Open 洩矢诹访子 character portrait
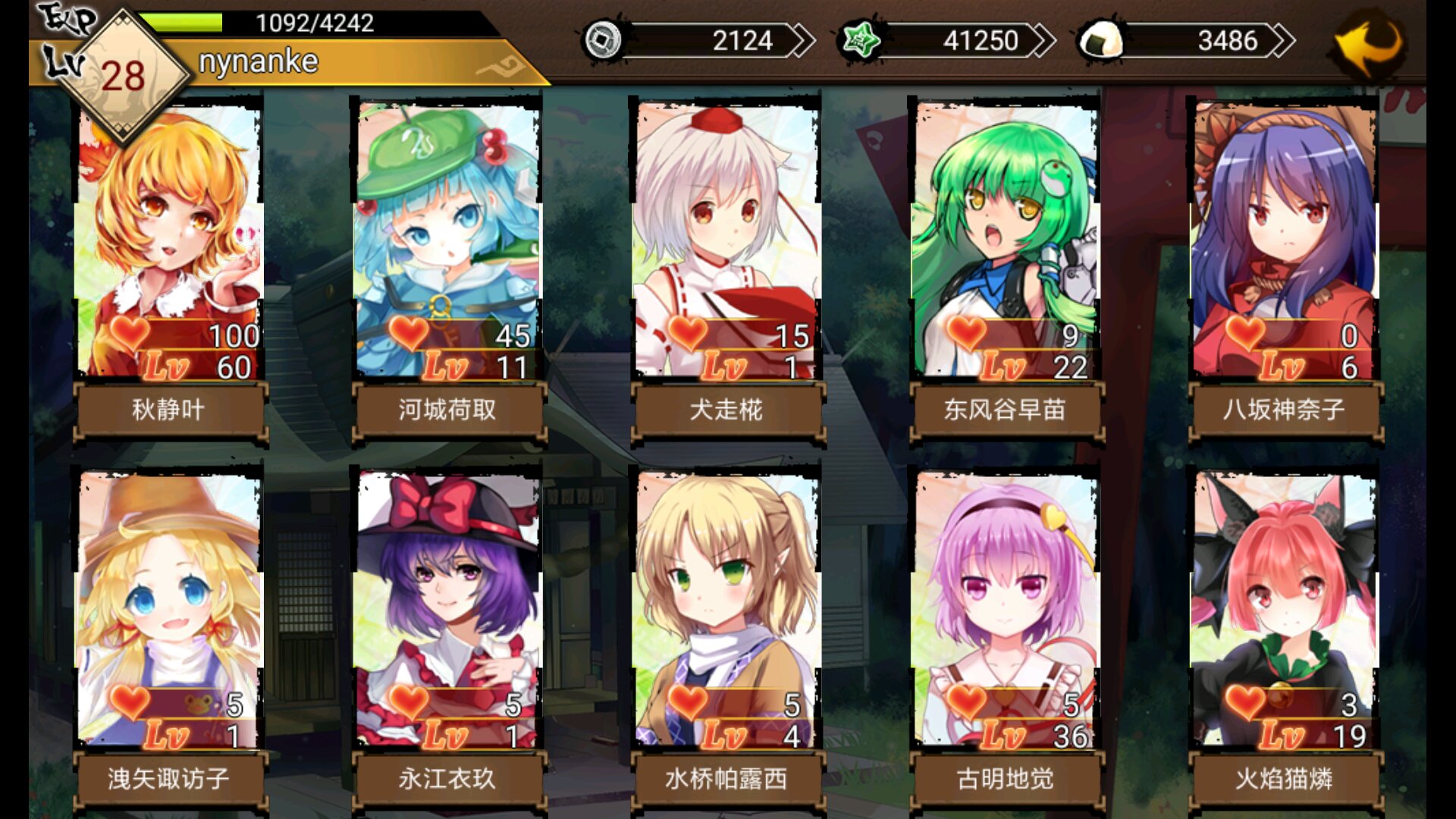Screen dimensions: 1456x819 pos(168,608)
